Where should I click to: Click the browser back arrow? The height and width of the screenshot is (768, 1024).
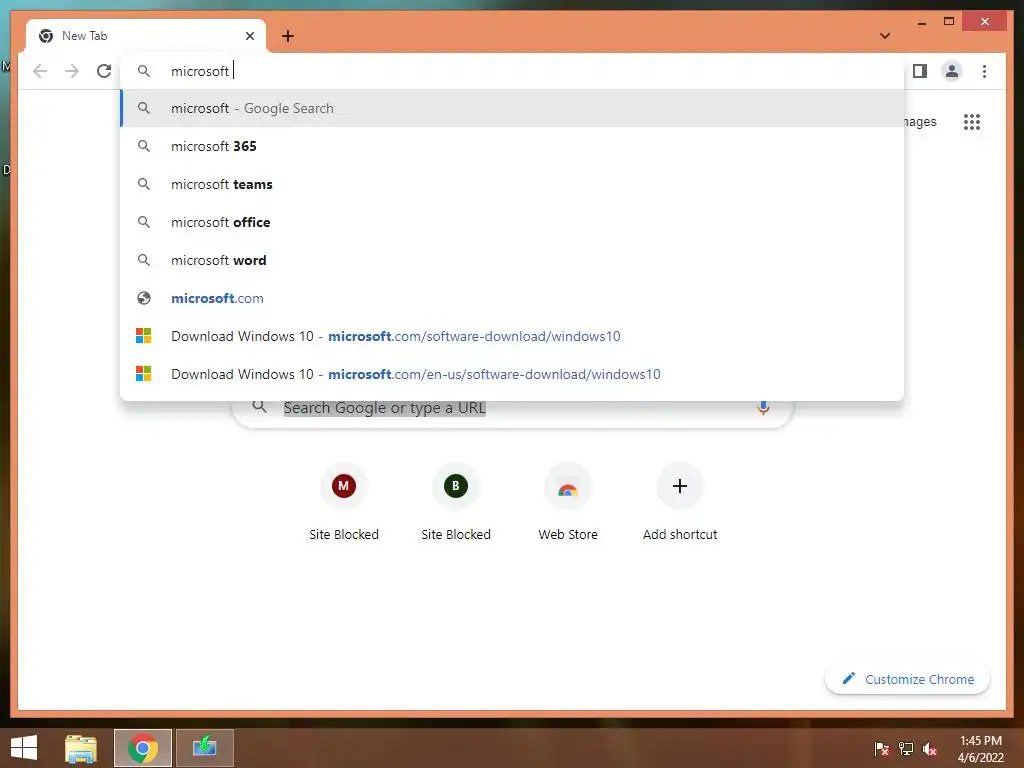click(x=40, y=71)
